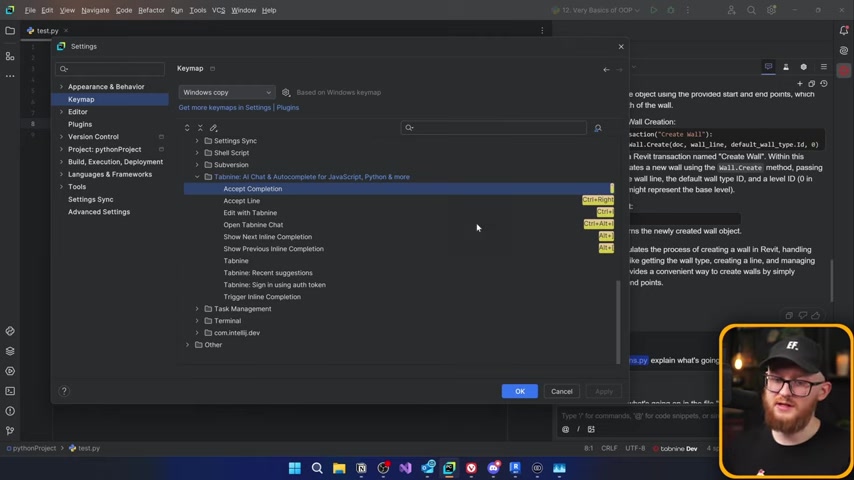Click the Find Actions by Shortcut icon
Viewport: 854px width, 480px height.
(x=598, y=128)
